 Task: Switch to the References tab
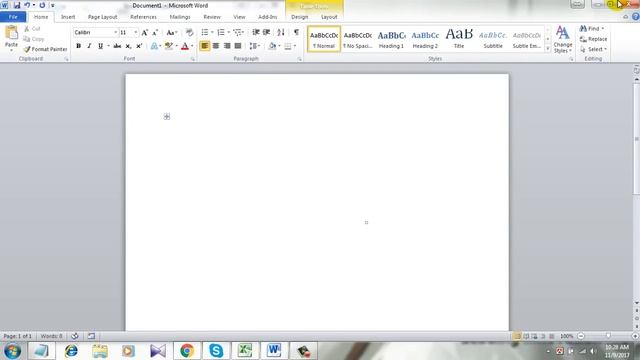point(143,17)
